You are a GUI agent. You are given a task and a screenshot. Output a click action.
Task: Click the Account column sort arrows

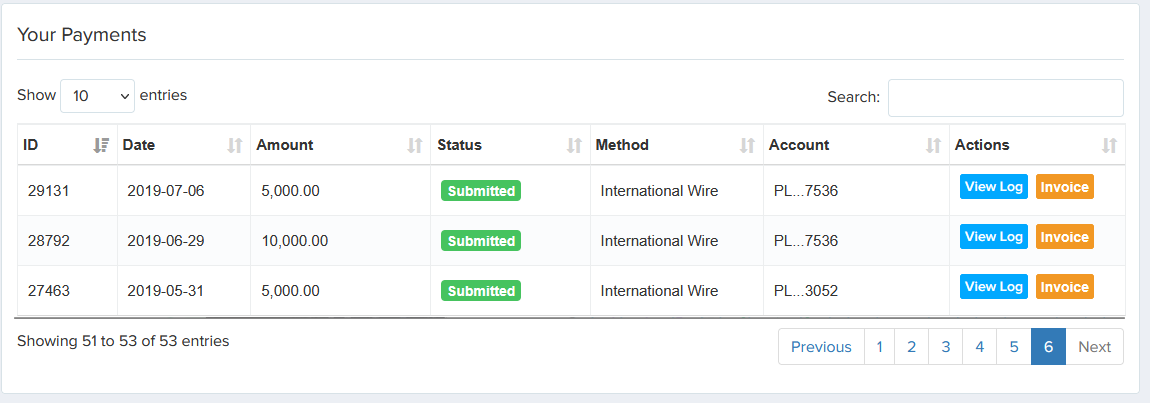(x=933, y=145)
